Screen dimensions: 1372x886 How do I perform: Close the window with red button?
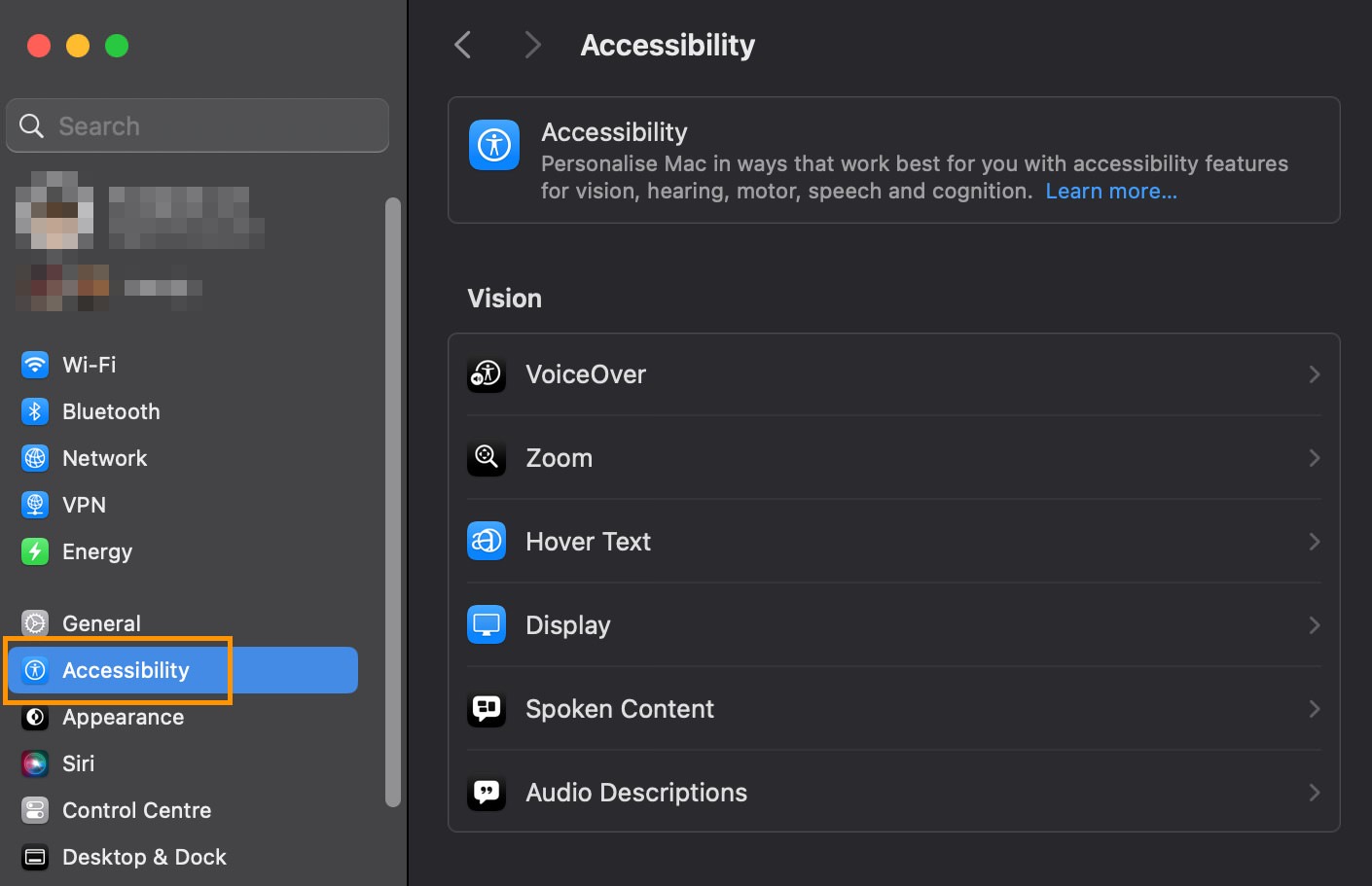coord(39,46)
